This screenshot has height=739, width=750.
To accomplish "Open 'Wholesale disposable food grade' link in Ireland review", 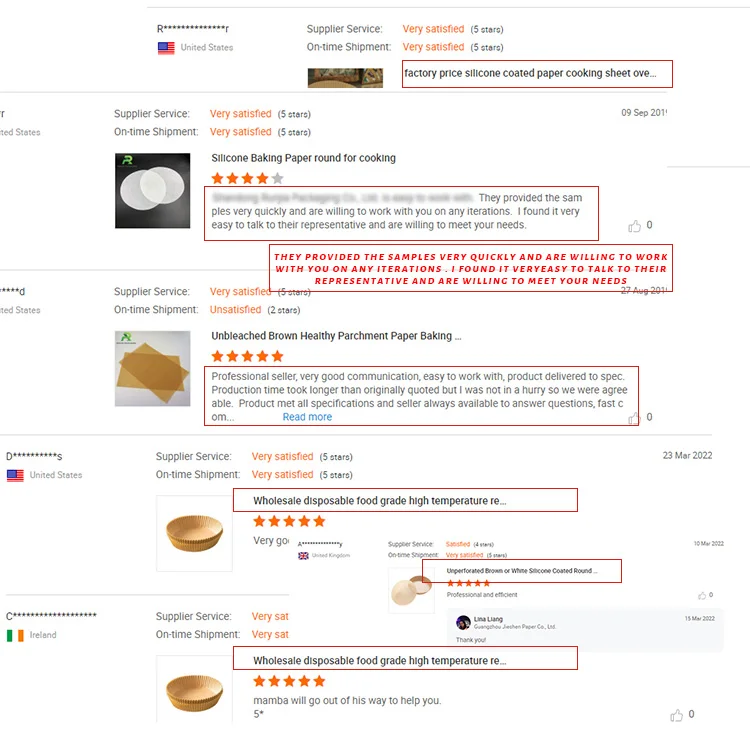I will [379, 661].
